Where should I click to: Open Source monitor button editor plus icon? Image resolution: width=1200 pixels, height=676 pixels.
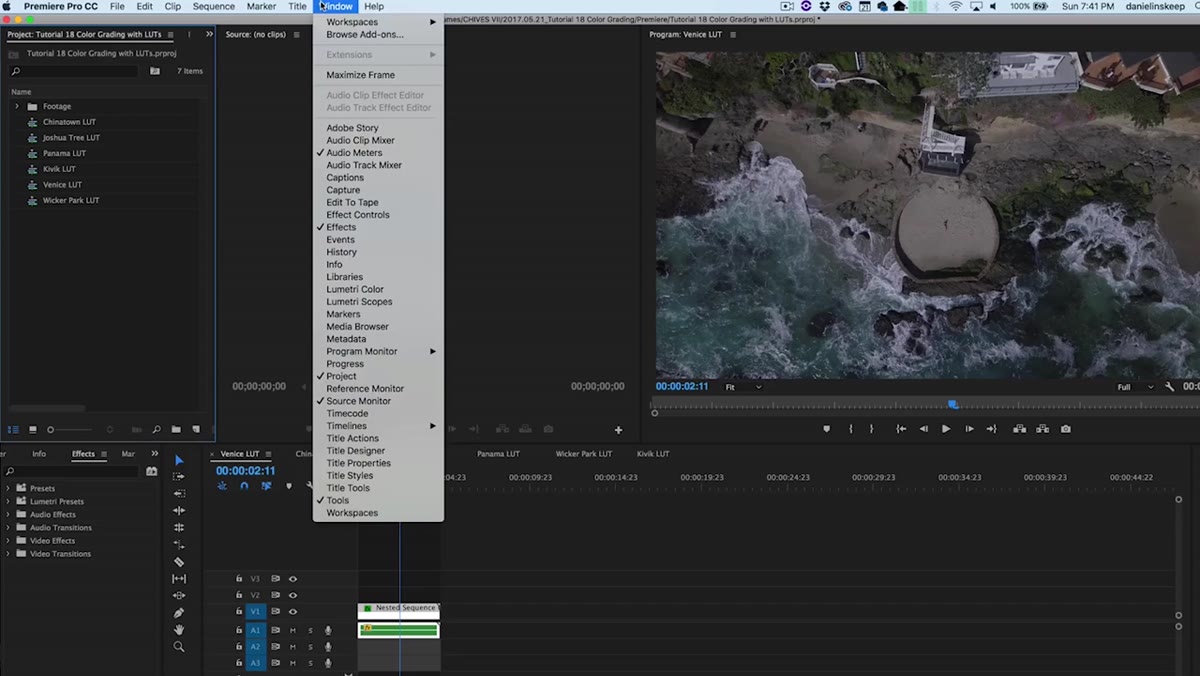(x=618, y=430)
